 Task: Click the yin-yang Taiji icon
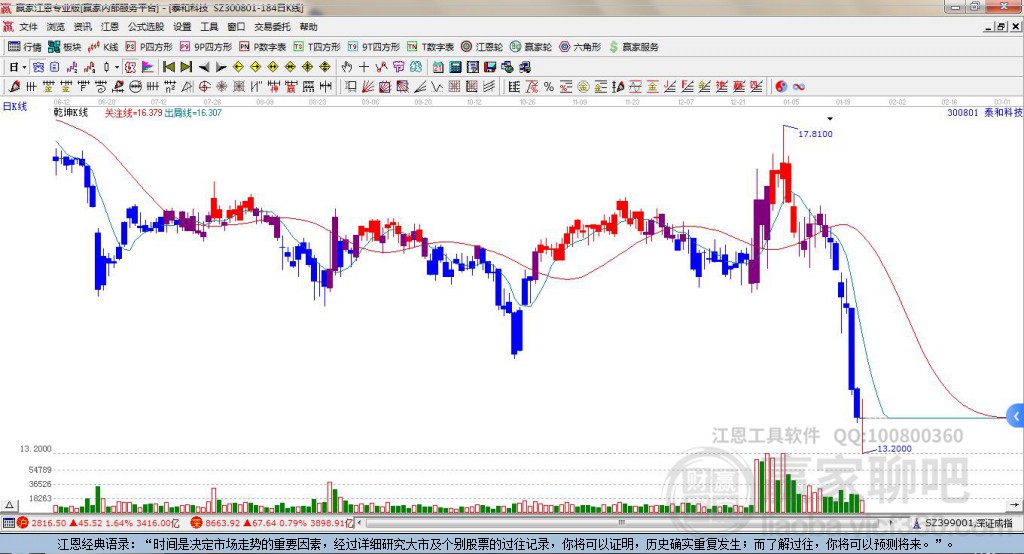781,87
